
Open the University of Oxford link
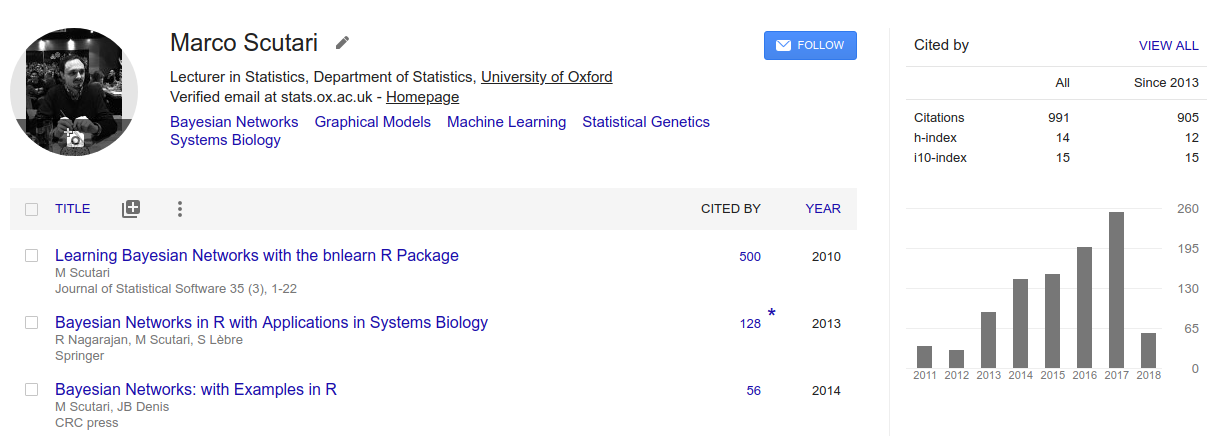click(x=547, y=77)
